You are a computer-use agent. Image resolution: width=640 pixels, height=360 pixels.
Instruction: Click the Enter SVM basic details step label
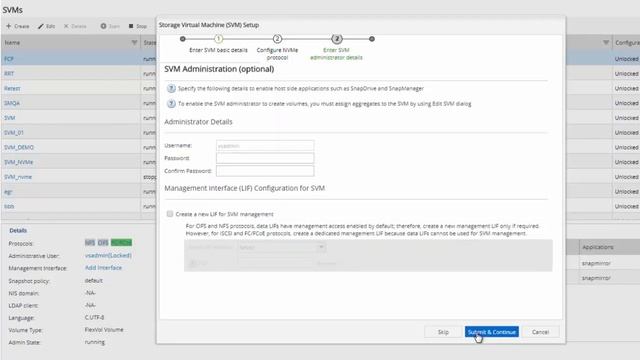pyautogui.click(x=218, y=50)
